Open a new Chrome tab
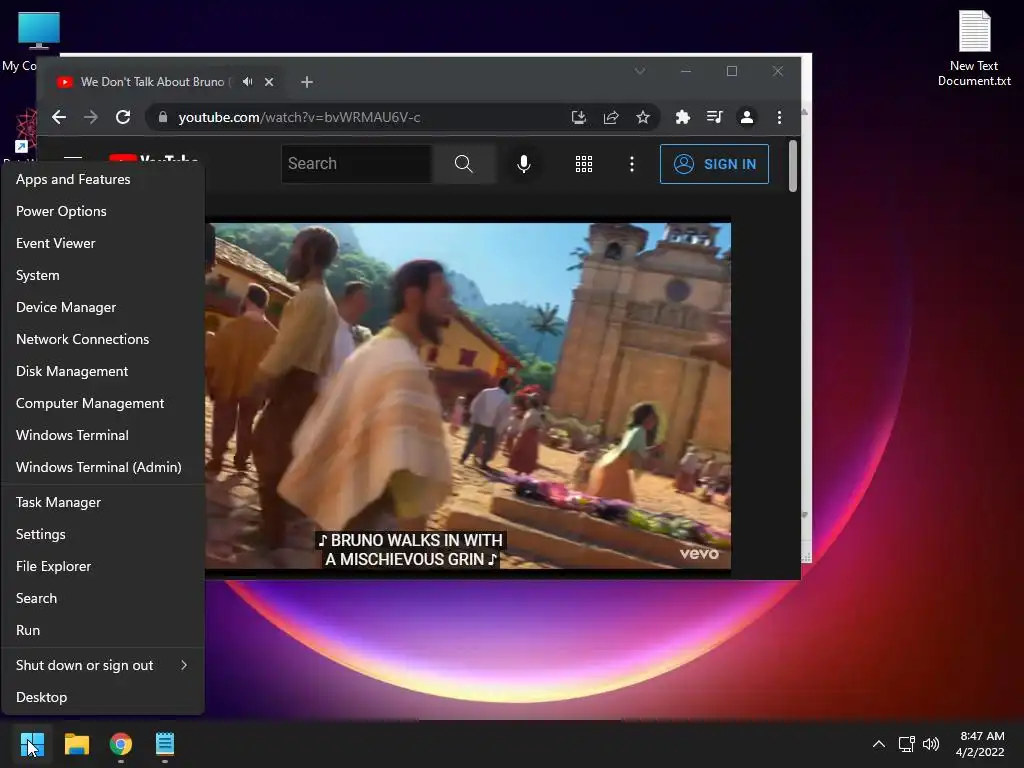Screen dimensions: 1024x768 [x=307, y=82]
